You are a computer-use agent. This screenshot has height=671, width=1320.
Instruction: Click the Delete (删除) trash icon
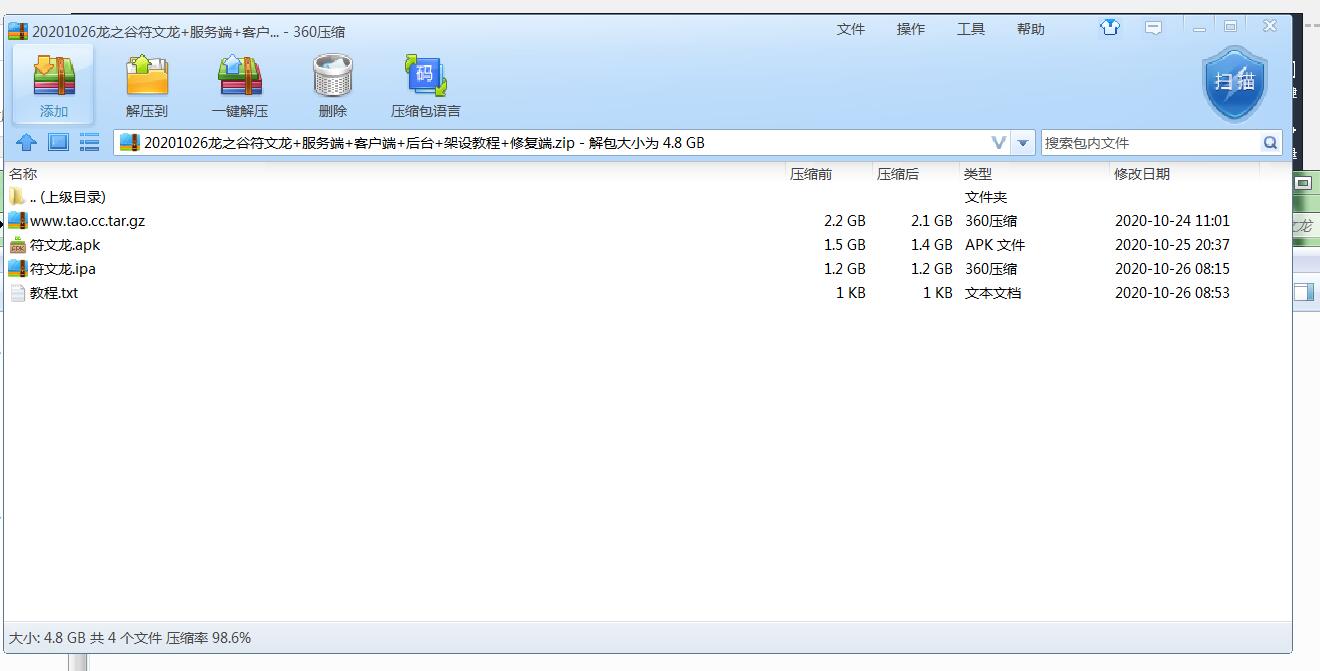point(332,76)
